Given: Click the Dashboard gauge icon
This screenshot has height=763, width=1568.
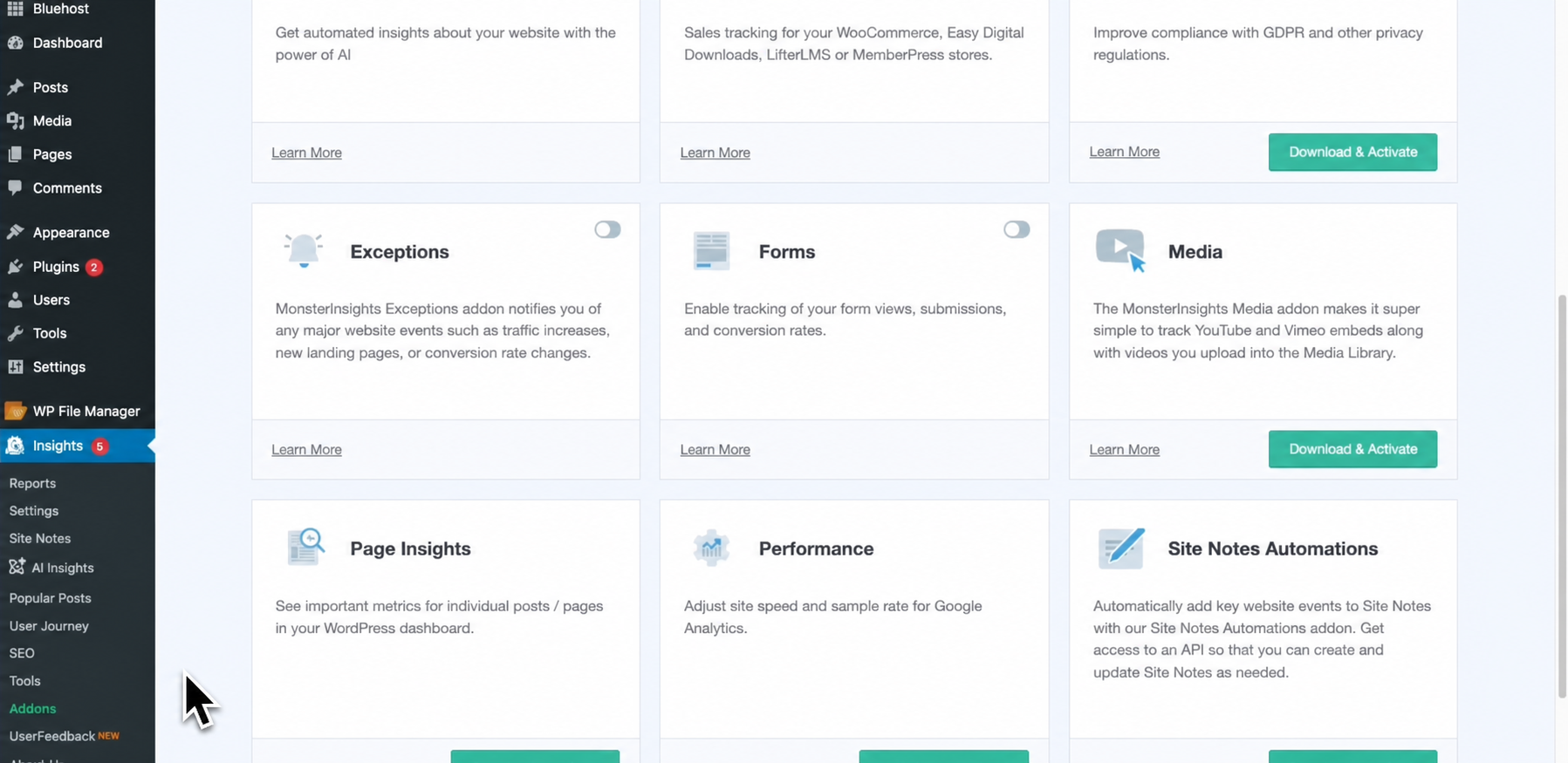Looking at the screenshot, I should coord(15,43).
